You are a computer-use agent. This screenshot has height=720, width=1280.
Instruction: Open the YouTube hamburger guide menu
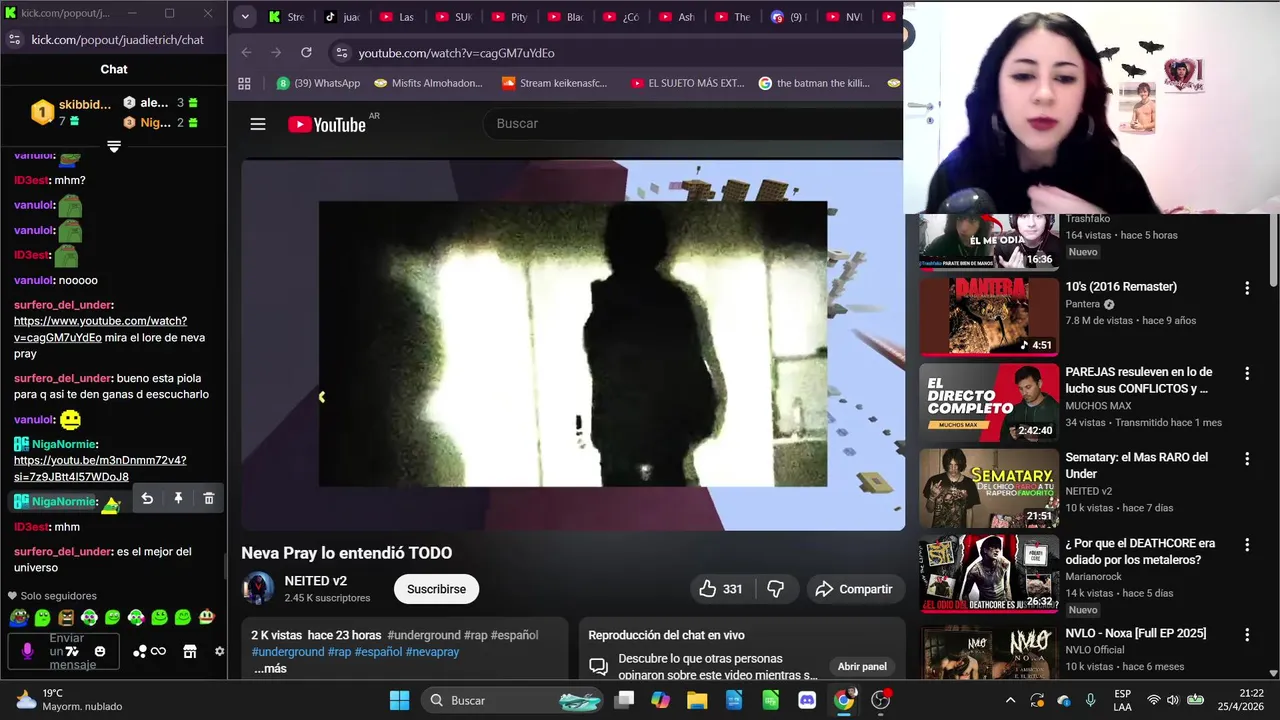pos(258,124)
